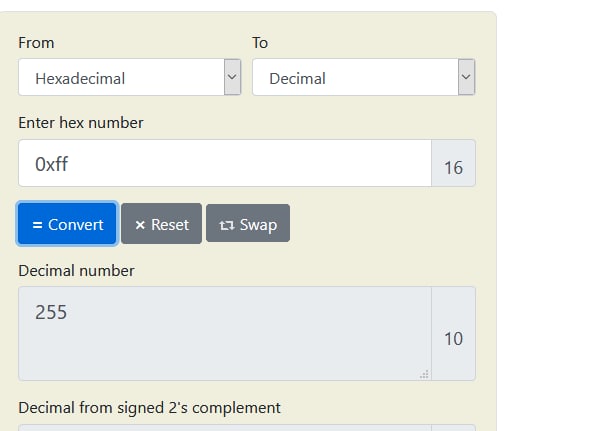Convert the hex number
This screenshot has height=431, width=600.
point(67,224)
